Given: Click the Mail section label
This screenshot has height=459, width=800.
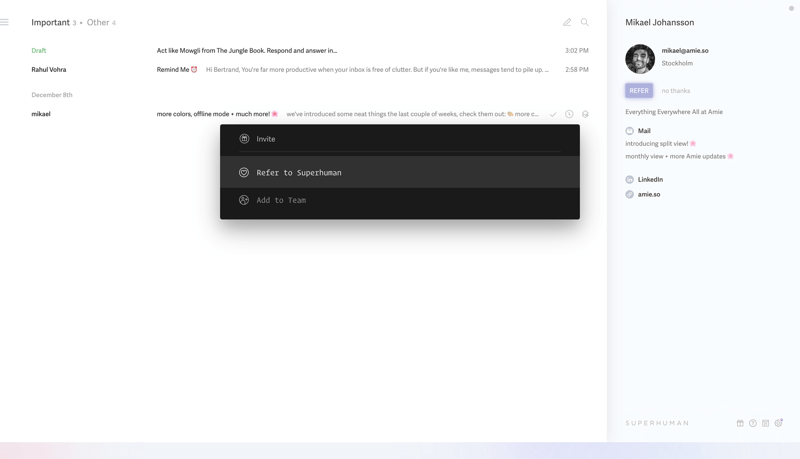Looking at the screenshot, I should (x=644, y=131).
